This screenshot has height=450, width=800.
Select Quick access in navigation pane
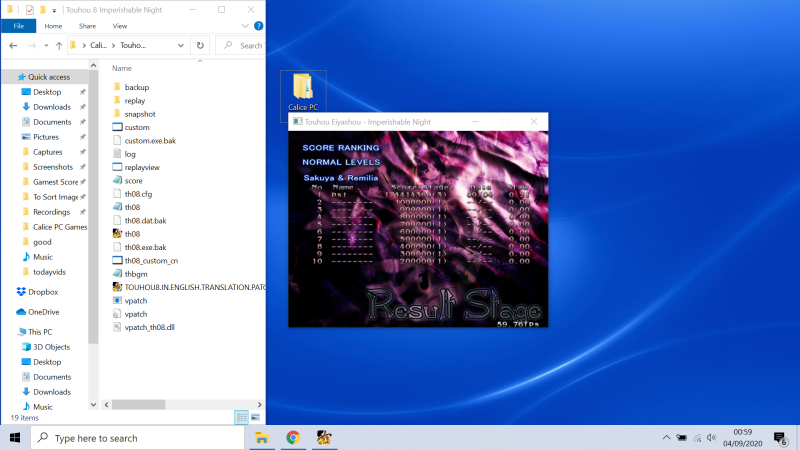[x=48, y=77]
